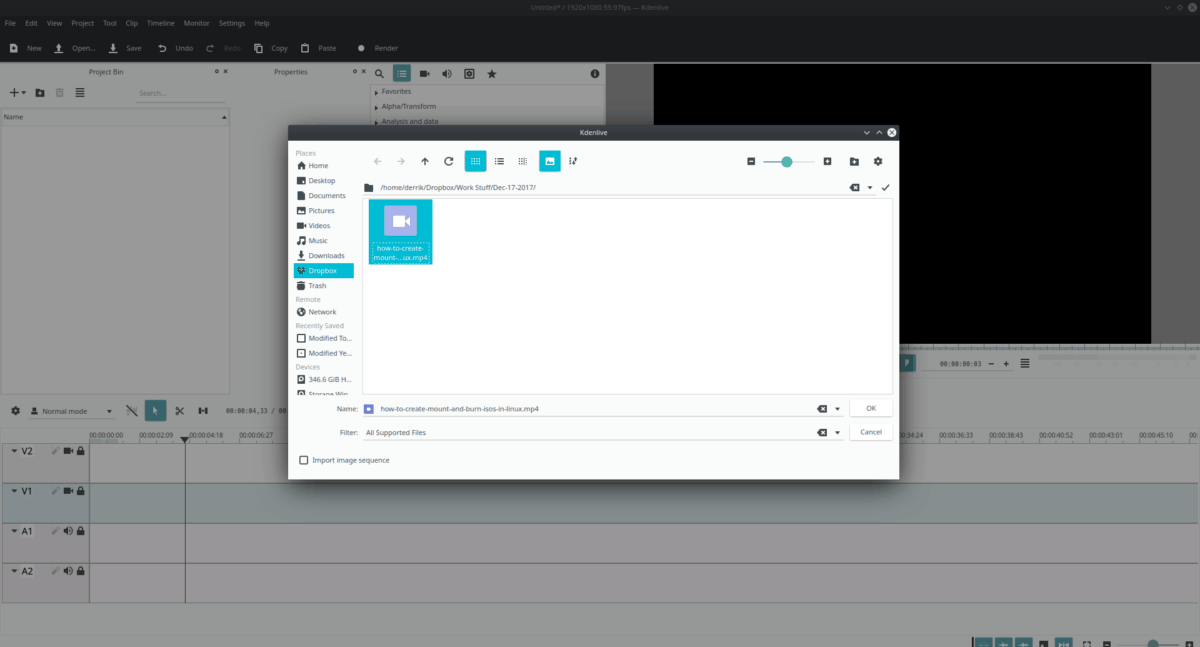The width and height of the screenshot is (1200, 647).
Task: Activate the selection arrow tool
Action: click(x=156, y=410)
